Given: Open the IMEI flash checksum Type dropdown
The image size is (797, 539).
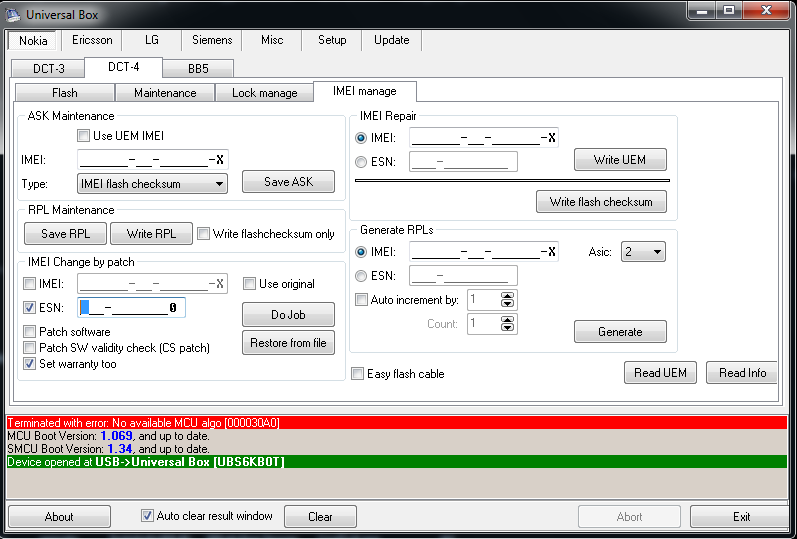Looking at the screenshot, I should pyautogui.click(x=152, y=184).
